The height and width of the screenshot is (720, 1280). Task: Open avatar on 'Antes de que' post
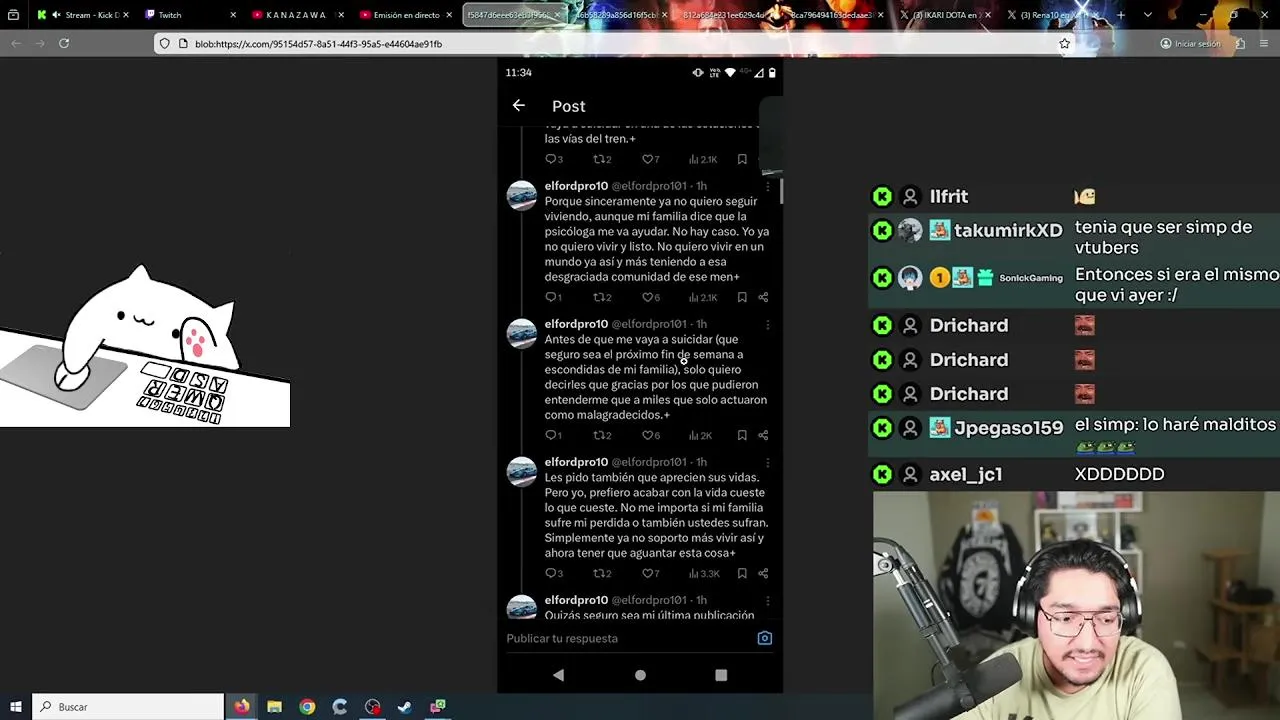pos(521,333)
